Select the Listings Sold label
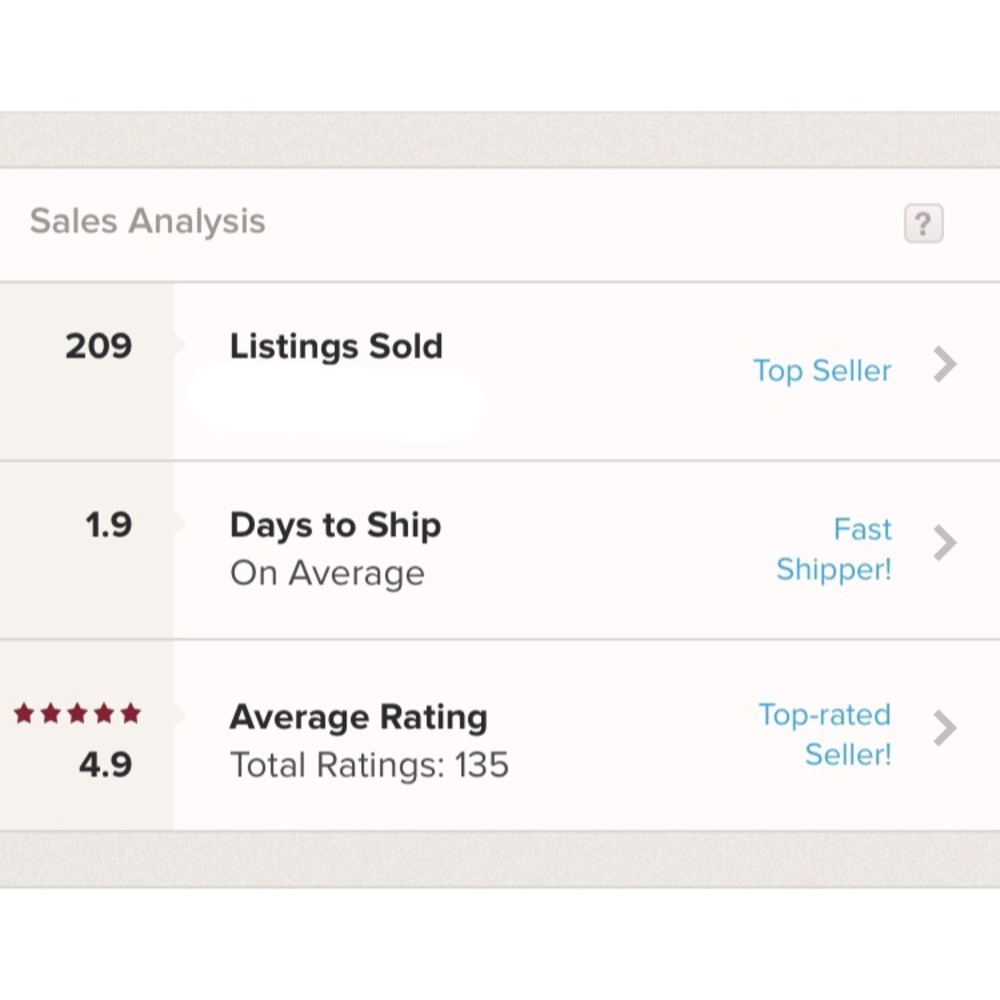1000x1000 pixels. pyautogui.click(x=336, y=347)
